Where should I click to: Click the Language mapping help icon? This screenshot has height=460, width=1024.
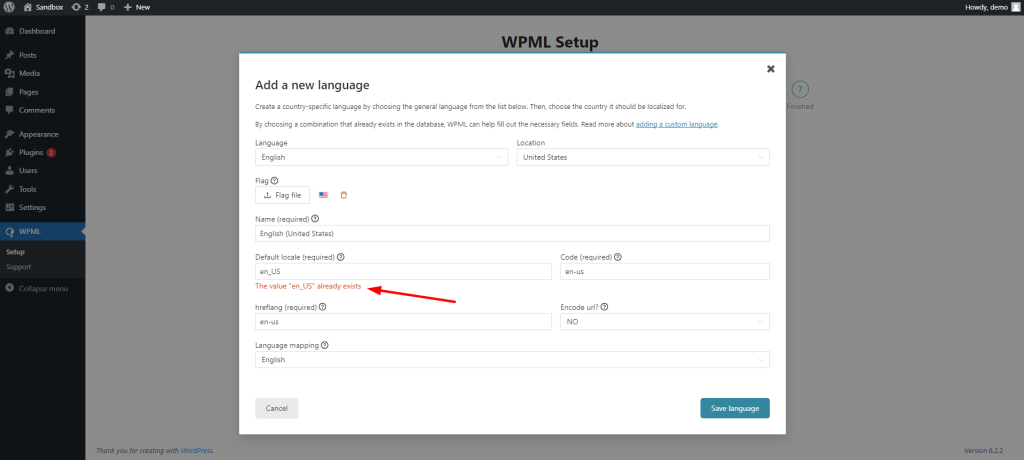(x=325, y=345)
